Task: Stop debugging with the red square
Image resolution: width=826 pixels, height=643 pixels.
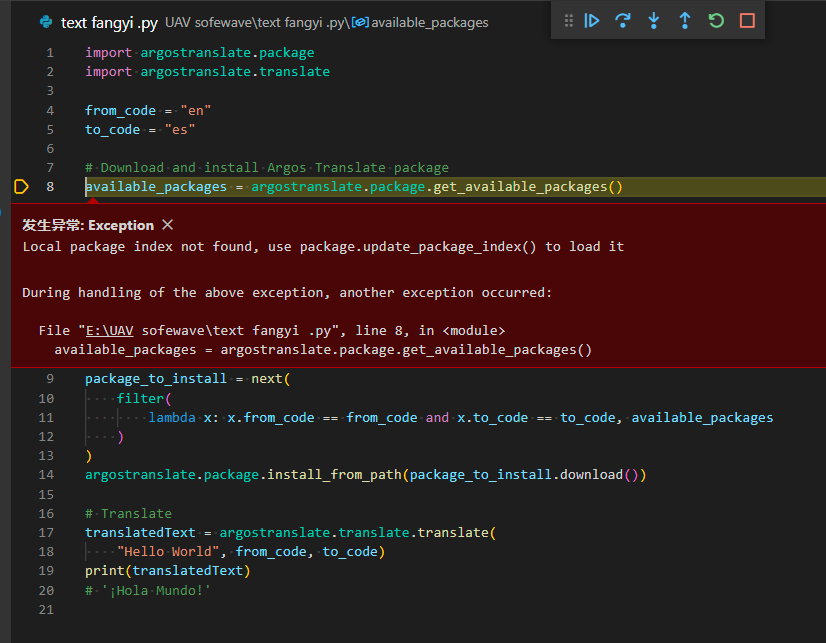Action: point(747,21)
